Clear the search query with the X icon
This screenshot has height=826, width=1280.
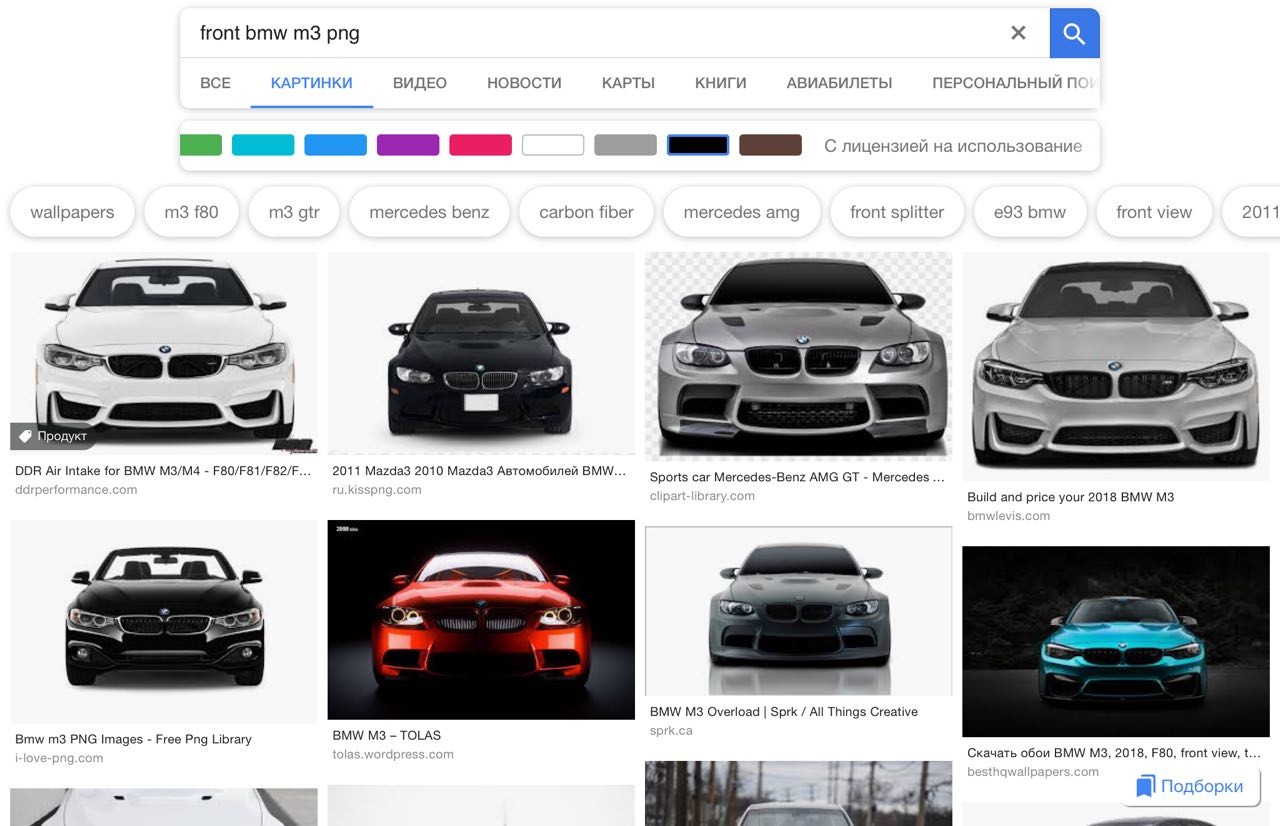point(1018,33)
